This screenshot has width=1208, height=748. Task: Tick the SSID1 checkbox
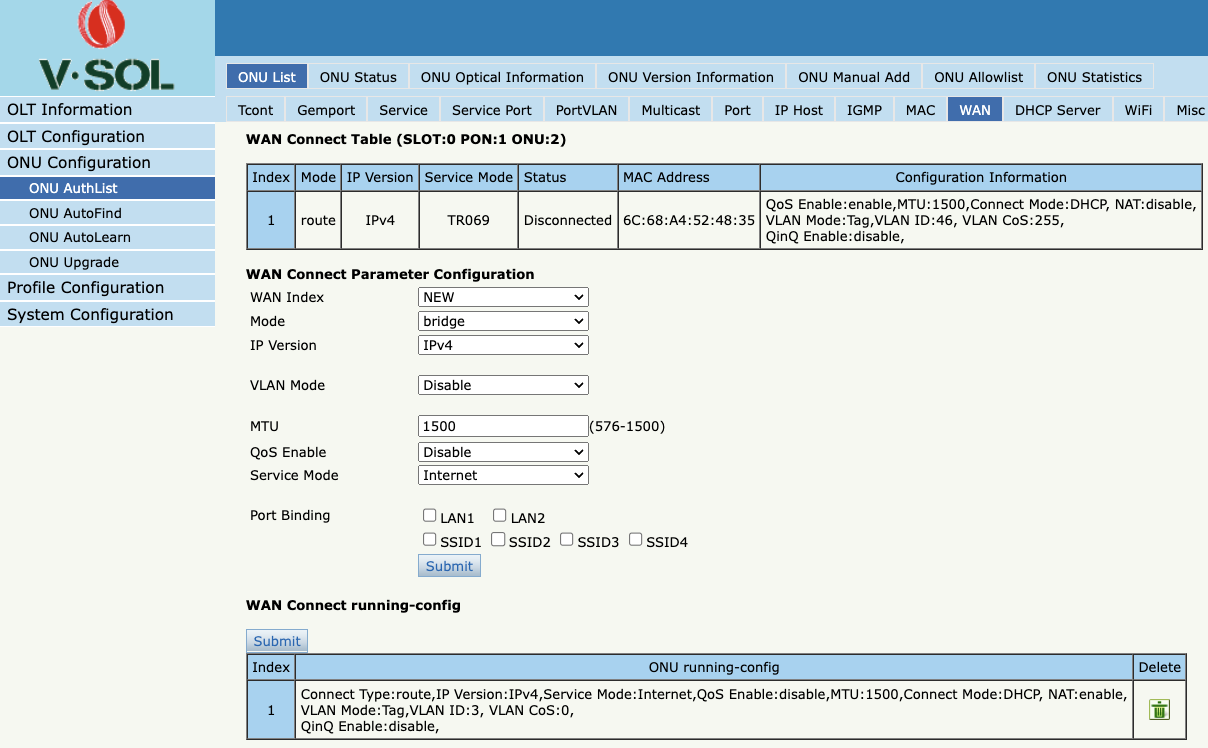click(429, 540)
